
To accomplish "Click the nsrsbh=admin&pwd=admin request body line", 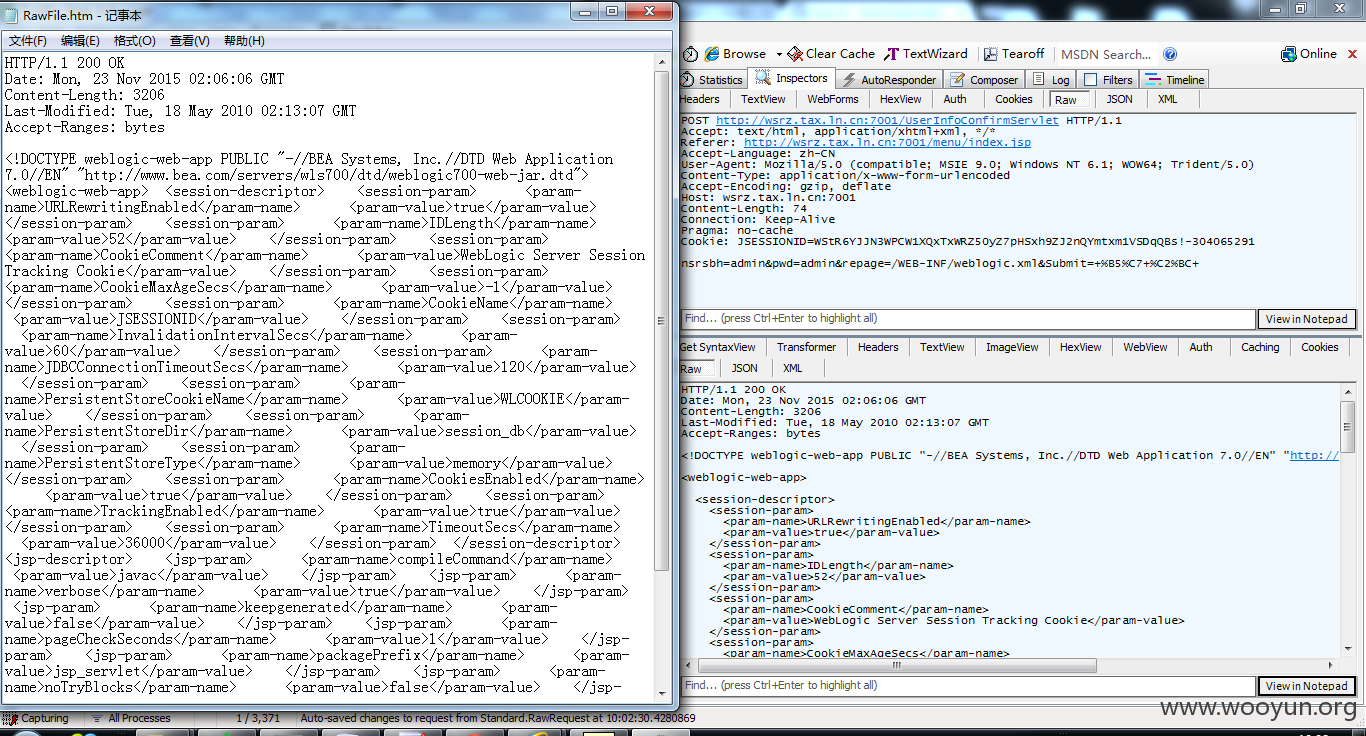I will (x=939, y=263).
